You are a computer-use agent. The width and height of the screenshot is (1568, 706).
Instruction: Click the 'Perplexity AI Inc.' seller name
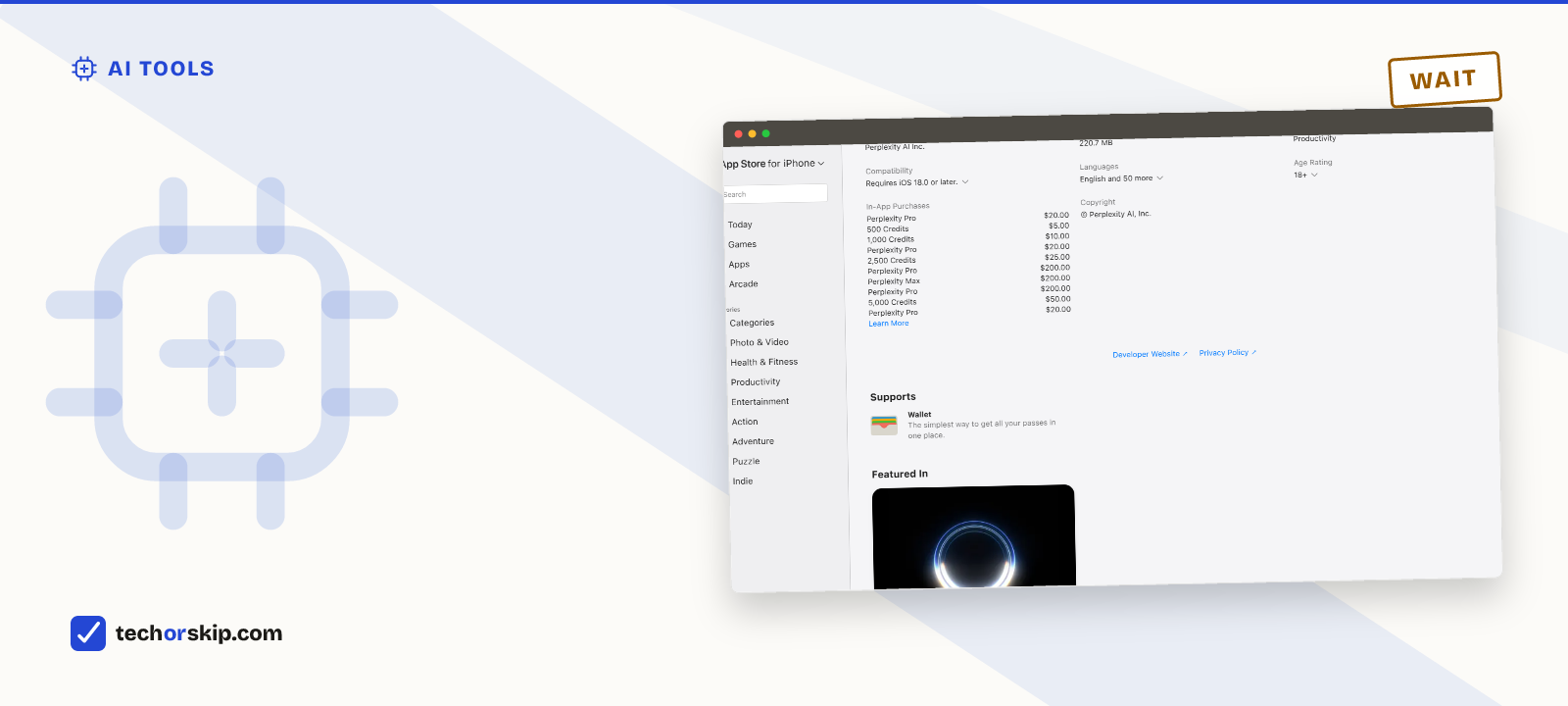(x=895, y=147)
